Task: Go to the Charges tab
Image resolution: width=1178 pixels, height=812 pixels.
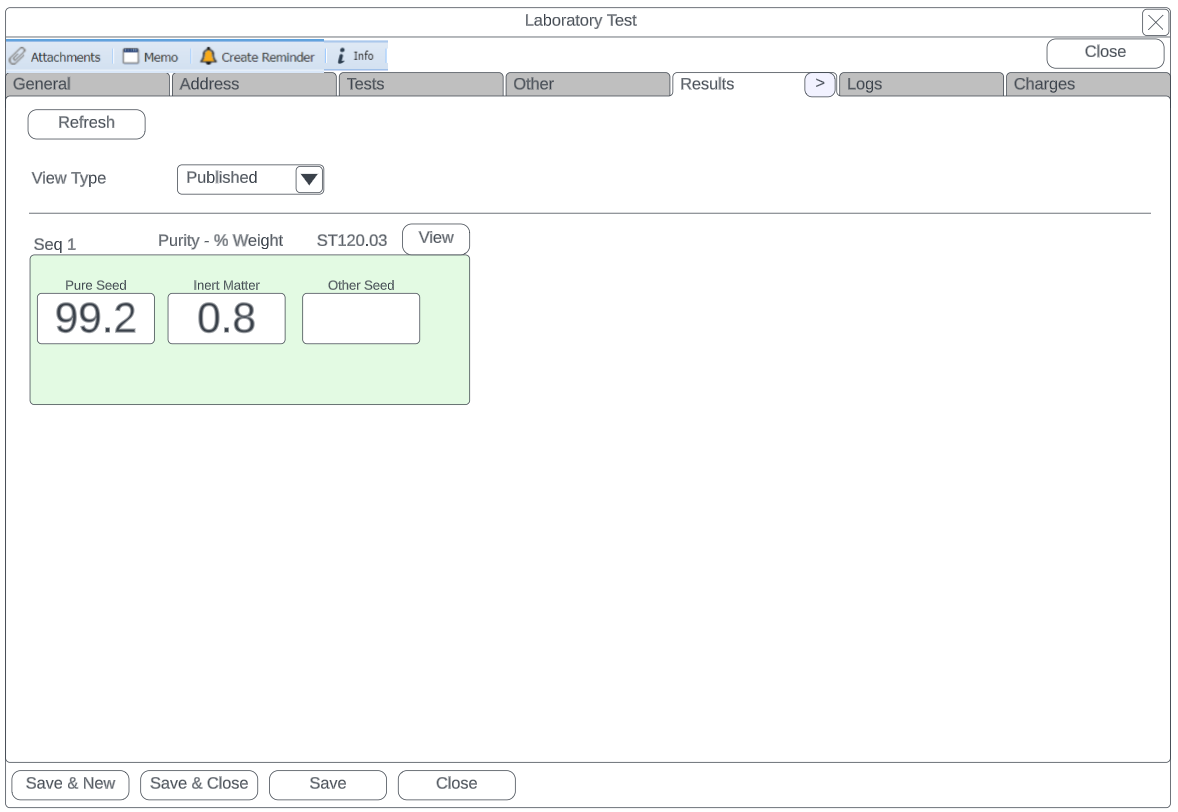Action: tap(1086, 85)
